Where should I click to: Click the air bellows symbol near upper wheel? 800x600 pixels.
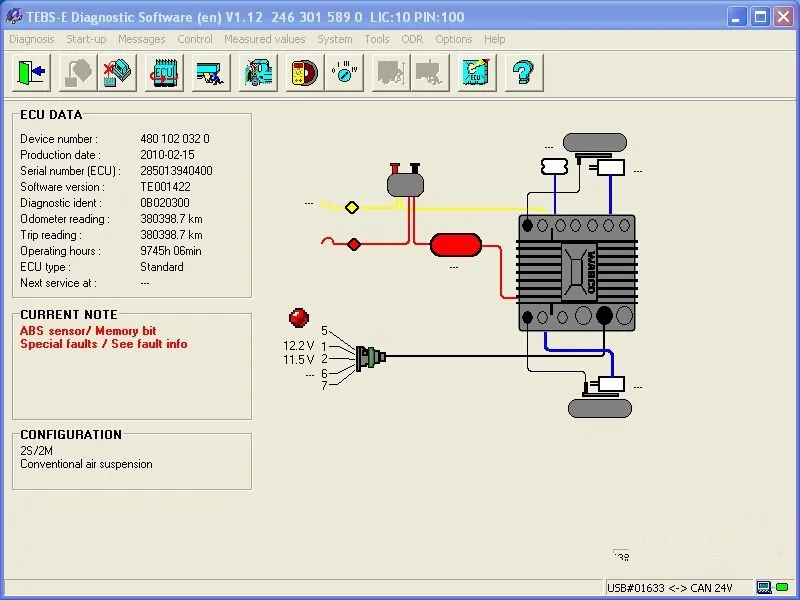(x=554, y=166)
